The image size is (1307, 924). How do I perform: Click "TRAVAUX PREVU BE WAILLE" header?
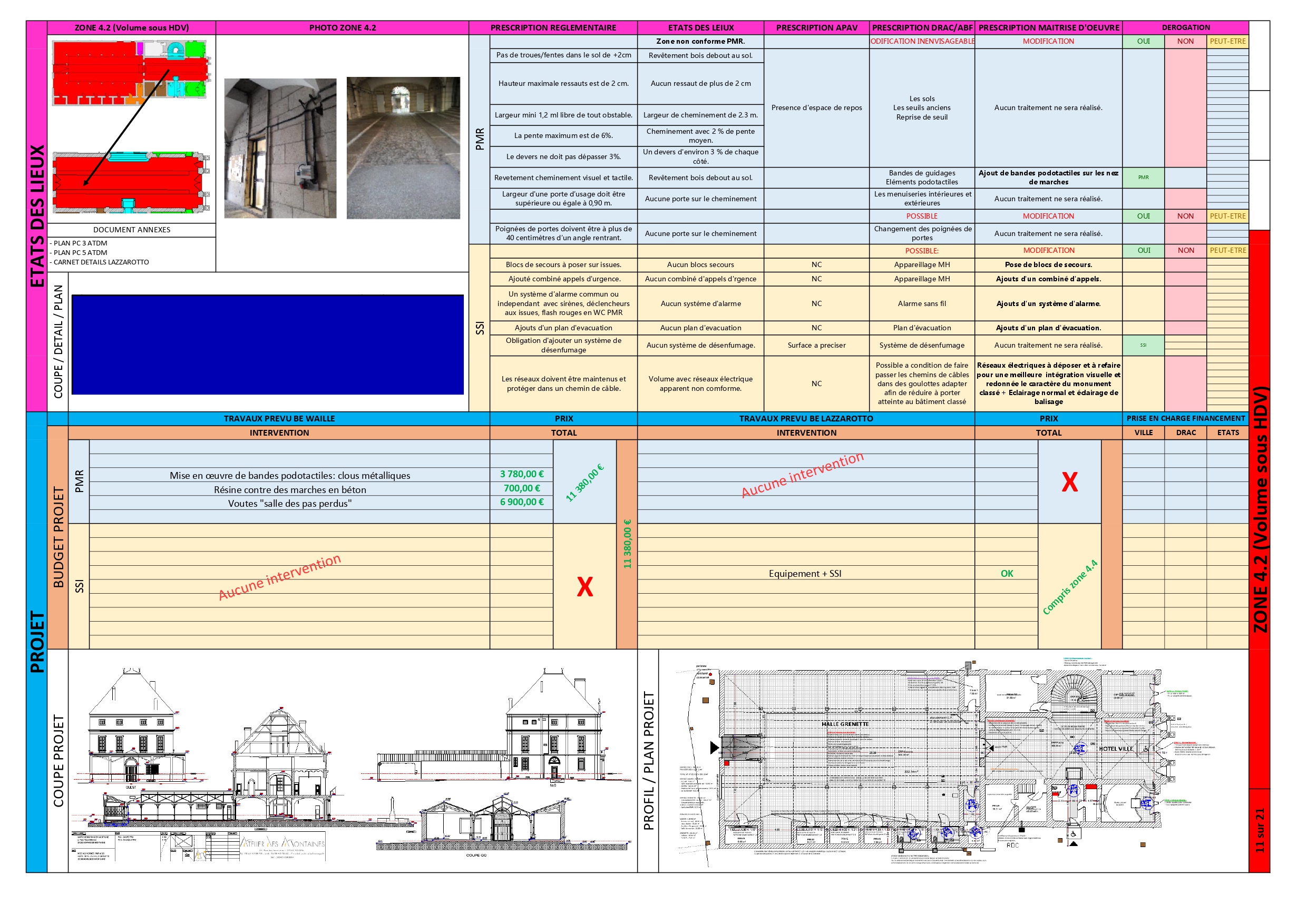coord(279,419)
